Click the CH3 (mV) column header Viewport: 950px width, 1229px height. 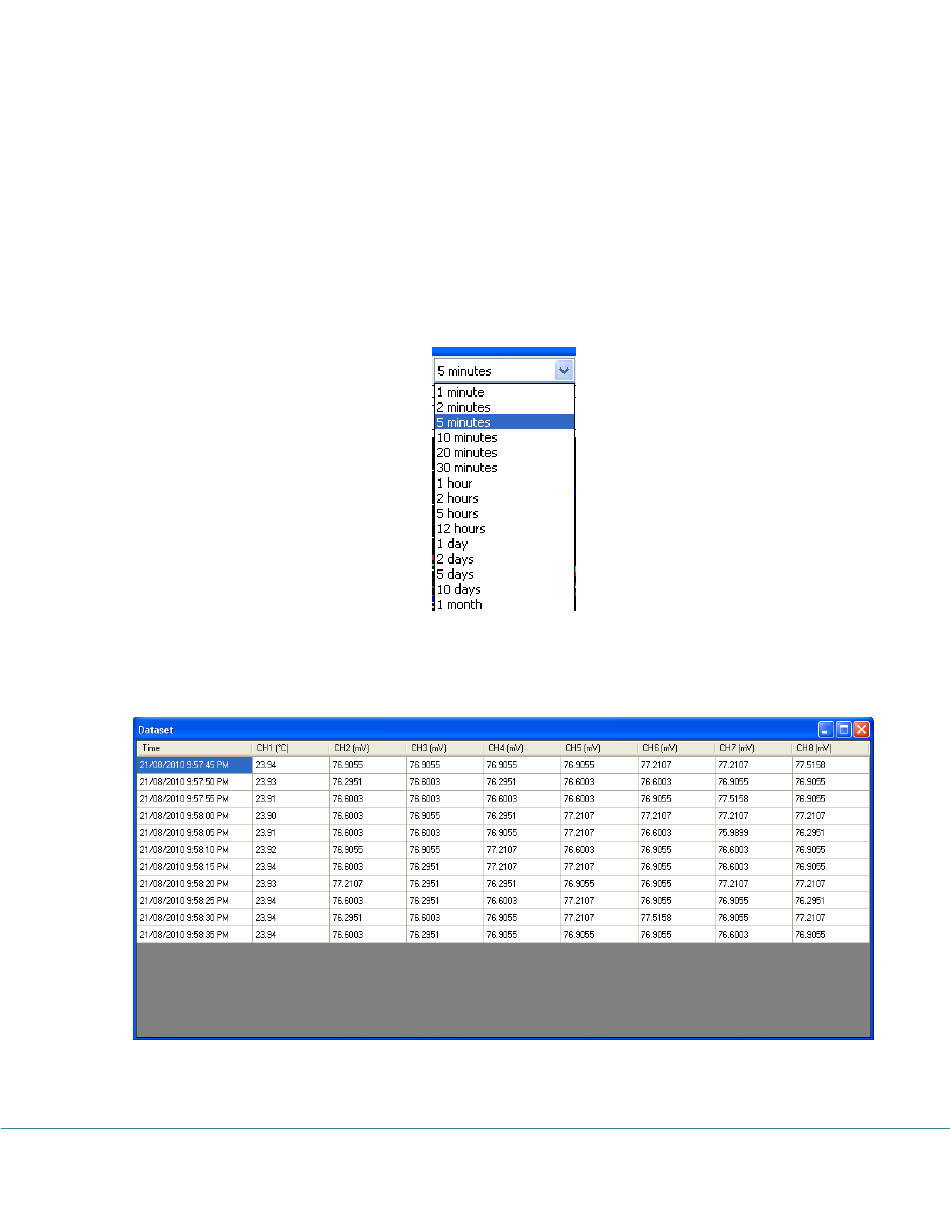[444, 747]
